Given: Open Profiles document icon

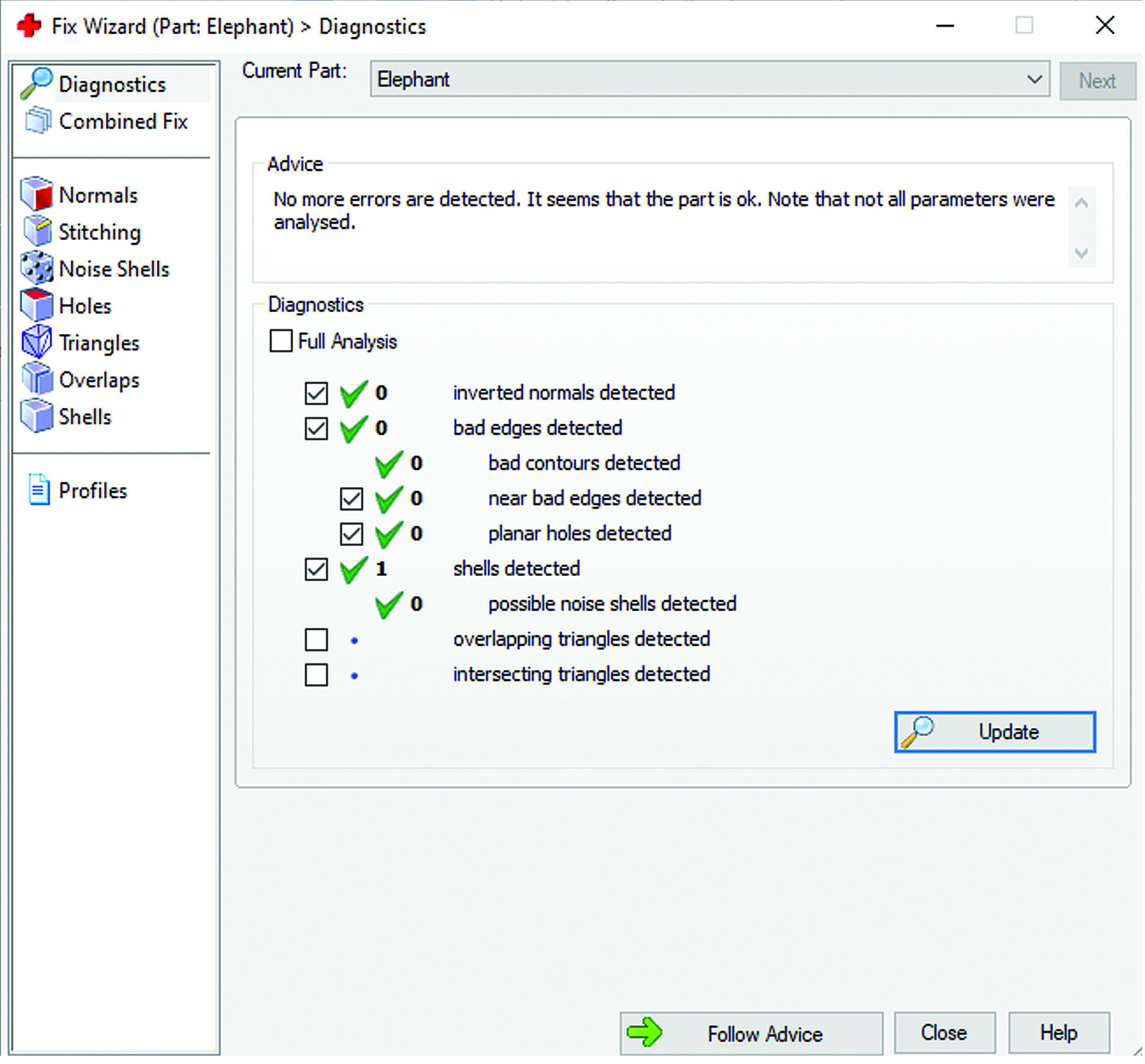Looking at the screenshot, I should coord(39,490).
